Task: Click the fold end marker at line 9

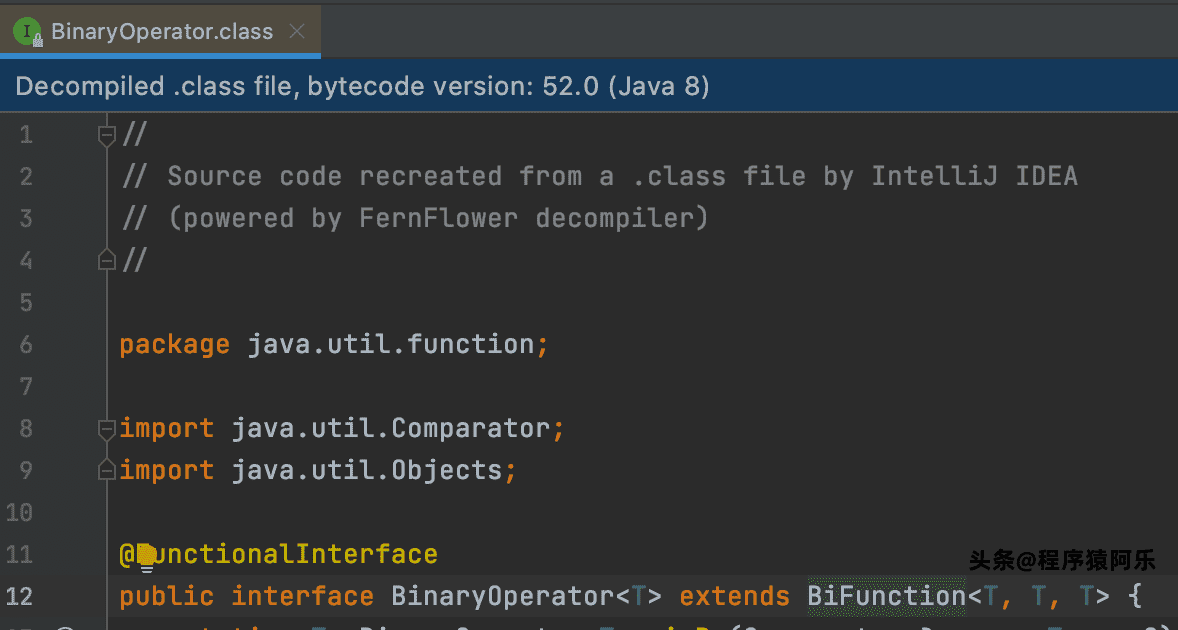Action: click(x=107, y=470)
